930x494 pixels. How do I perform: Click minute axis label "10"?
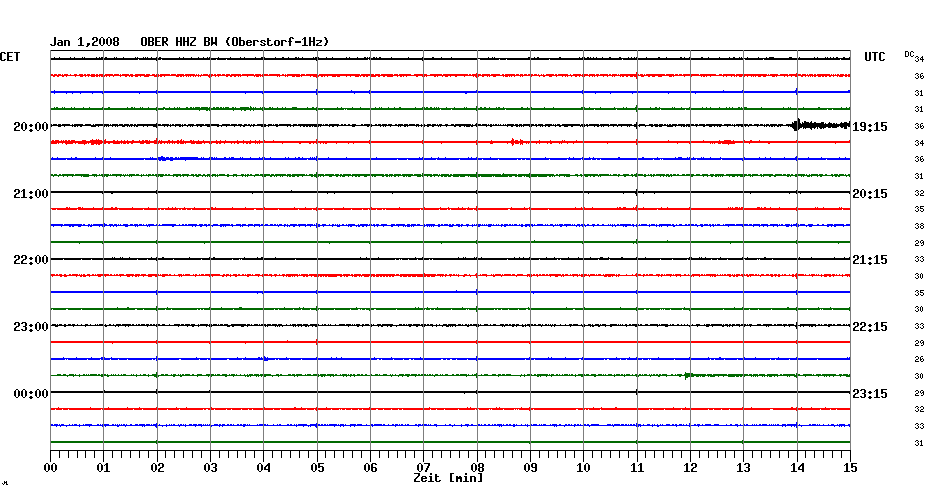point(584,468)
